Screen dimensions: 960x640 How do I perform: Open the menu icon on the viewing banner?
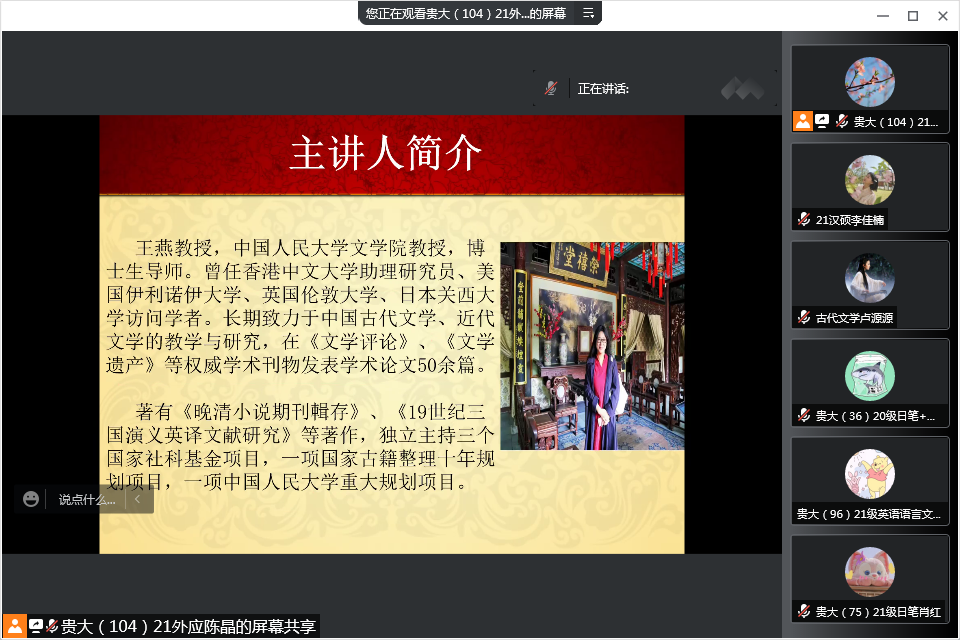tap(588, 13)
